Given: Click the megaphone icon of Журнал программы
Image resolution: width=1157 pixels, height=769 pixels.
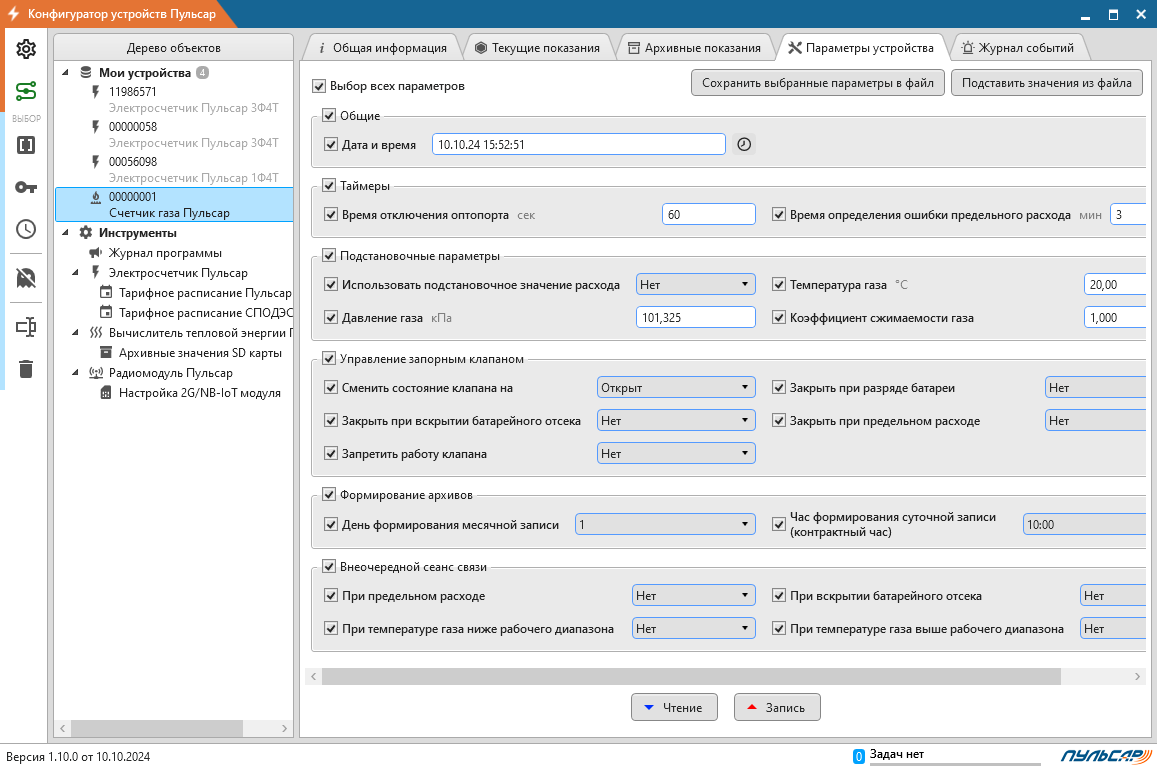Looking at the screenshot, I should click(x=95, y=252).
